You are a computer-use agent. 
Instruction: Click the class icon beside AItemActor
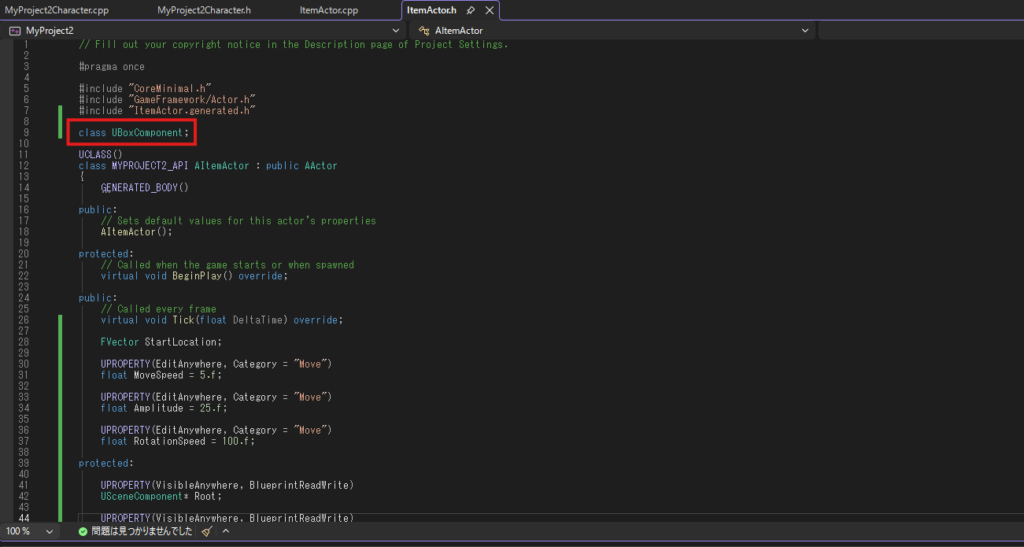tap(424, 31)
